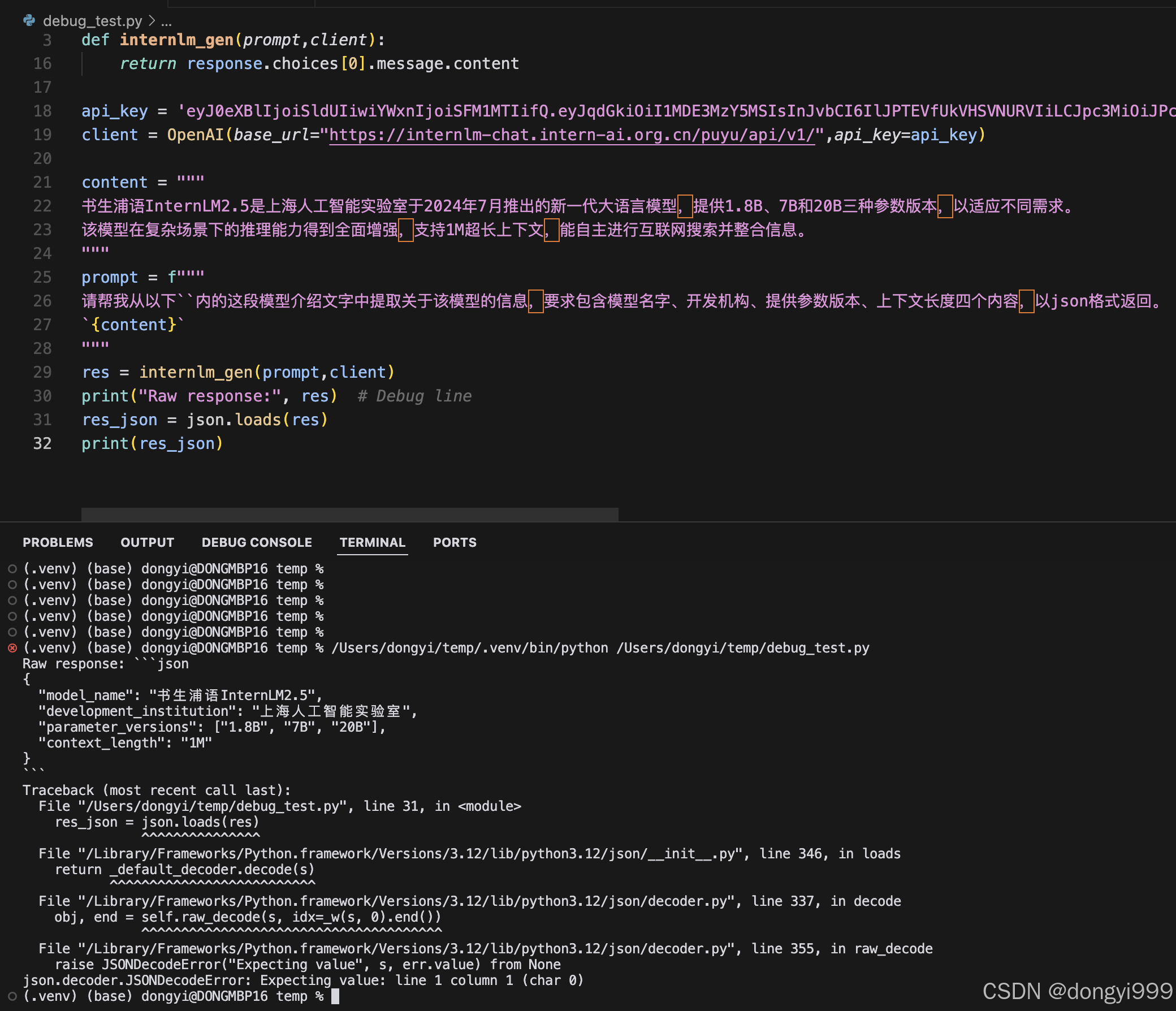This screenshot has width=1176, height=1011.
Task: Select the PORTS panel tab
Action: [455, 542]
